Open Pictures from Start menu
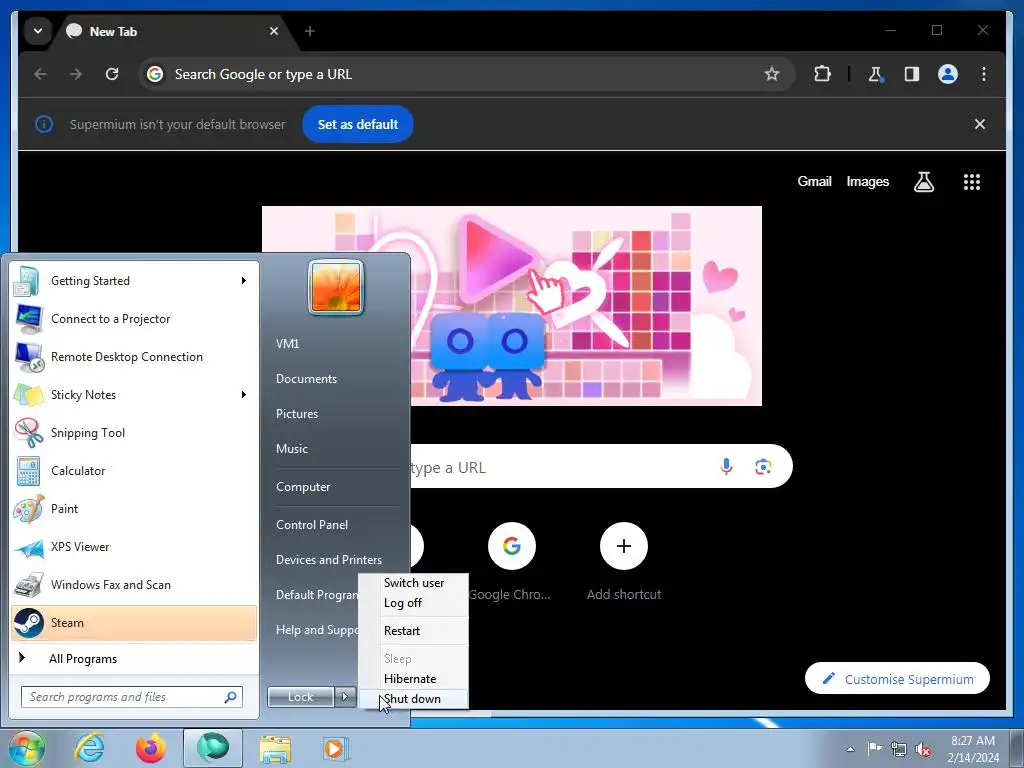Viewport: 1024px width, 768px height. pos(297,414)
